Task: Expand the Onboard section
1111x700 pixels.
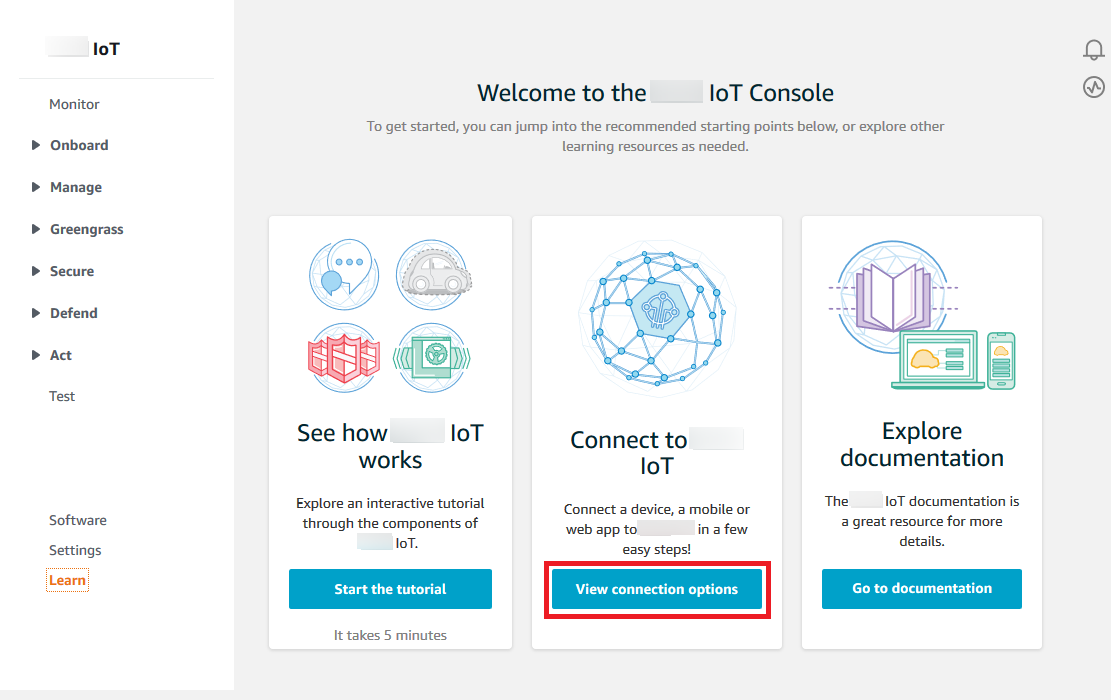Action: (x=79, y=145)
